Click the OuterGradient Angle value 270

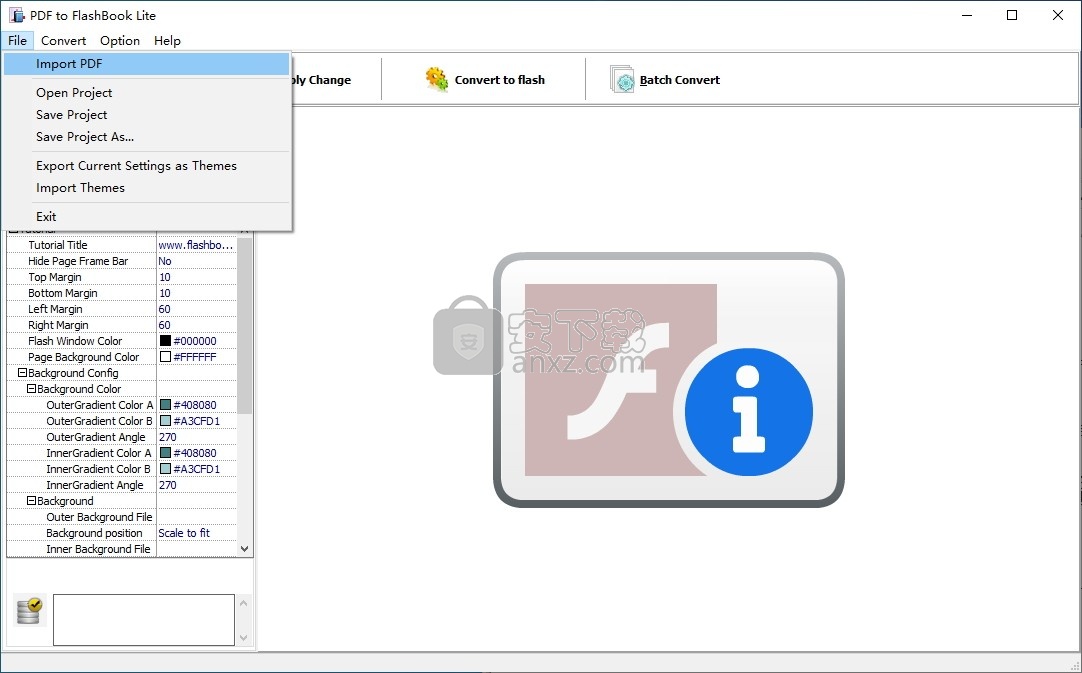click(x=168, y=437)
